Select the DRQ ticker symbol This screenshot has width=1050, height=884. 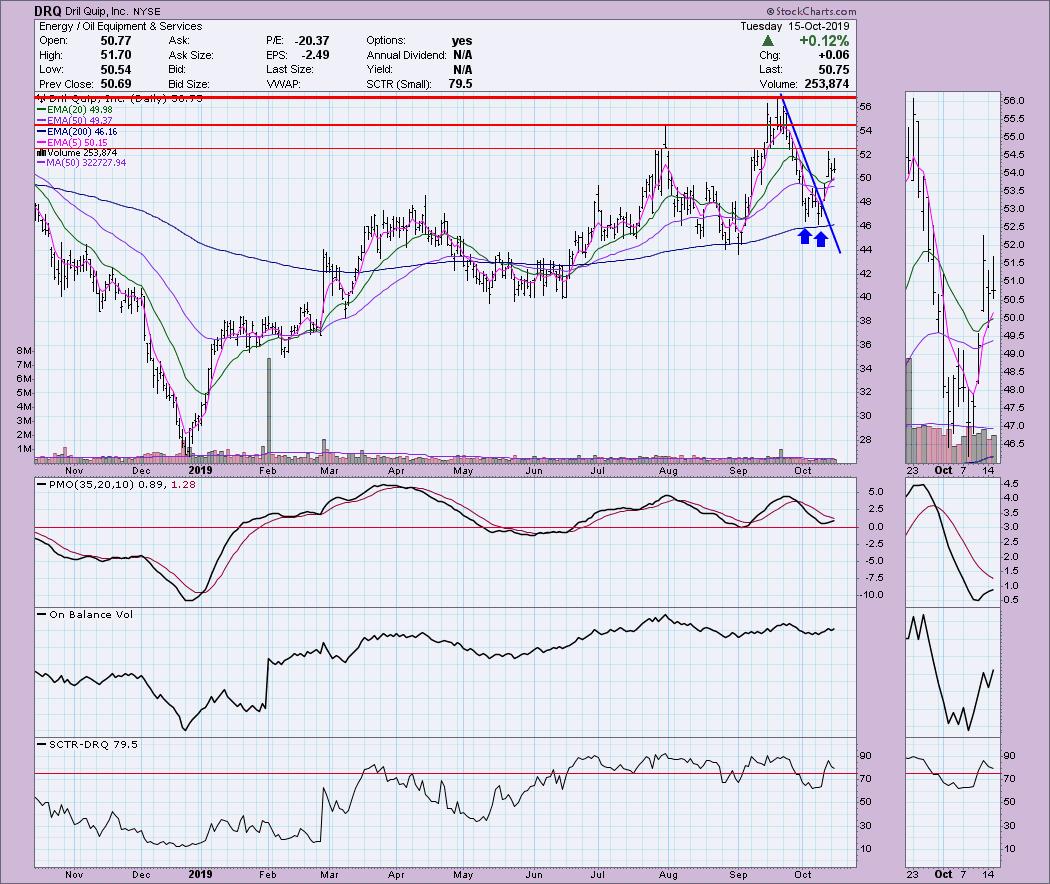(x=48, y=11)
